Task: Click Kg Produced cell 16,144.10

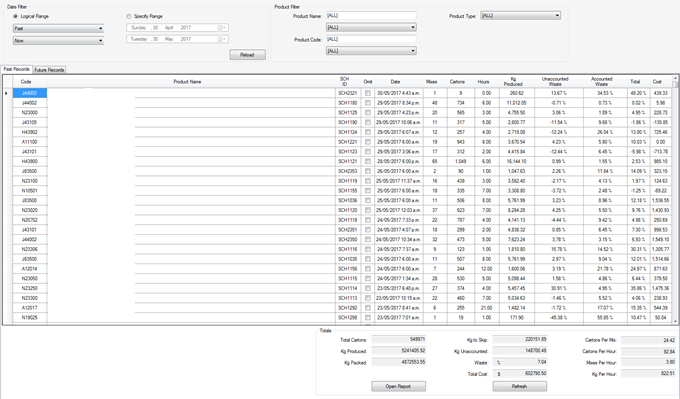Action: click(x=517, y=161)
